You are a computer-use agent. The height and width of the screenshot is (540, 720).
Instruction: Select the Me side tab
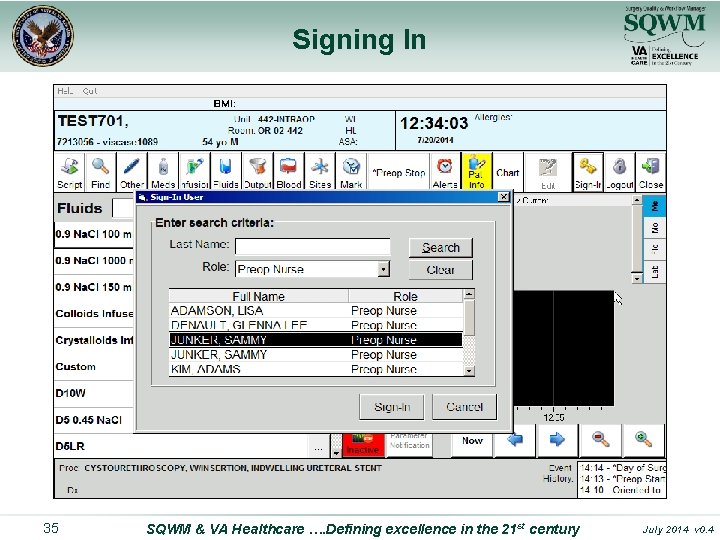(654, 206)
